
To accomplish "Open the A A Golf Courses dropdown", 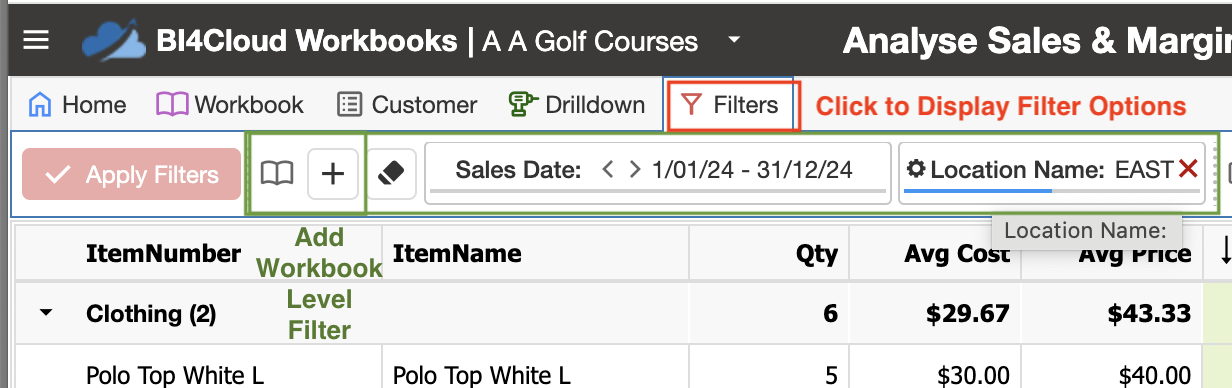I will [x=734, y=41].
